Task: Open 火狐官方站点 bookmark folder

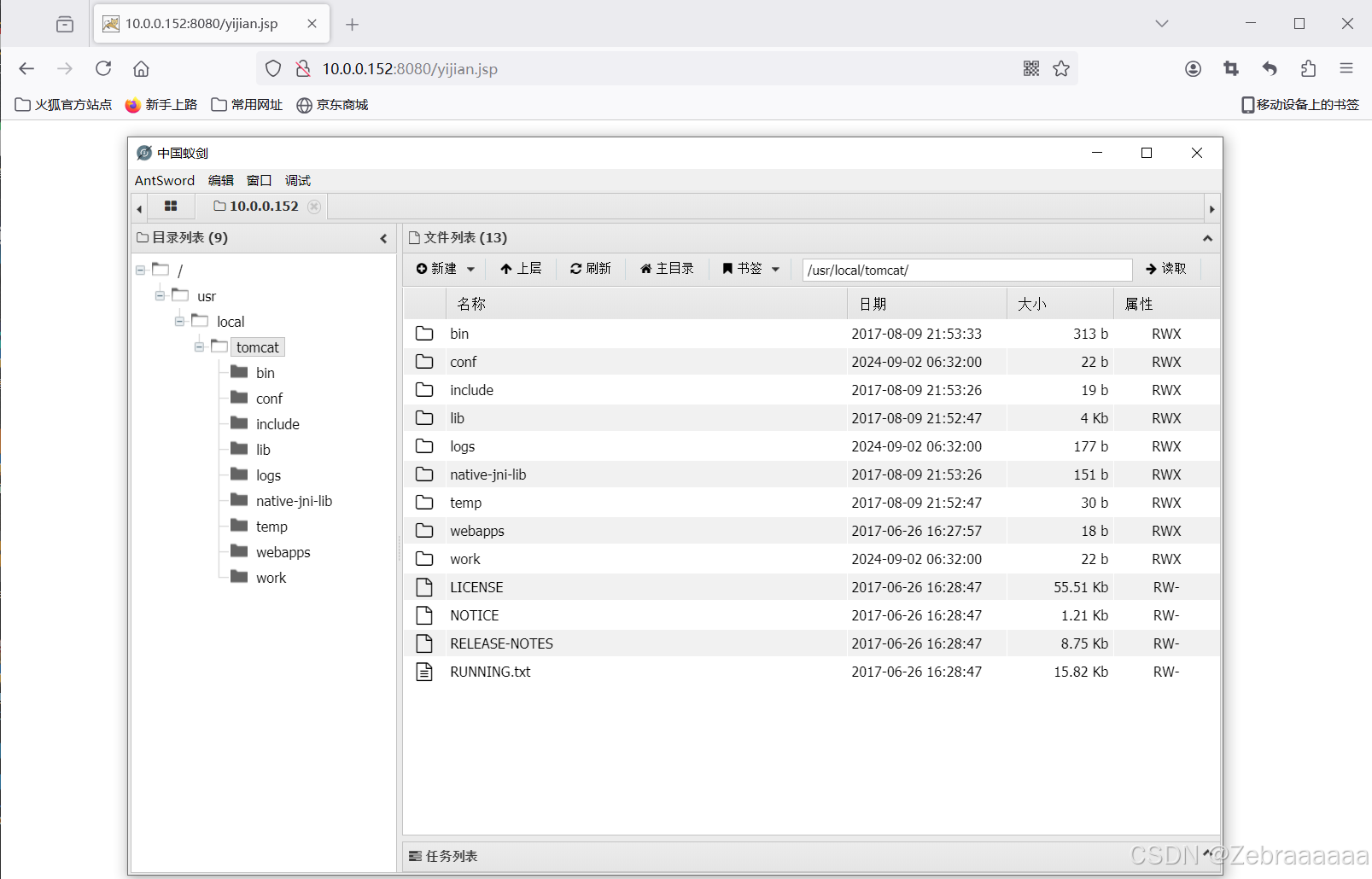Action: [x=64, y=105]
